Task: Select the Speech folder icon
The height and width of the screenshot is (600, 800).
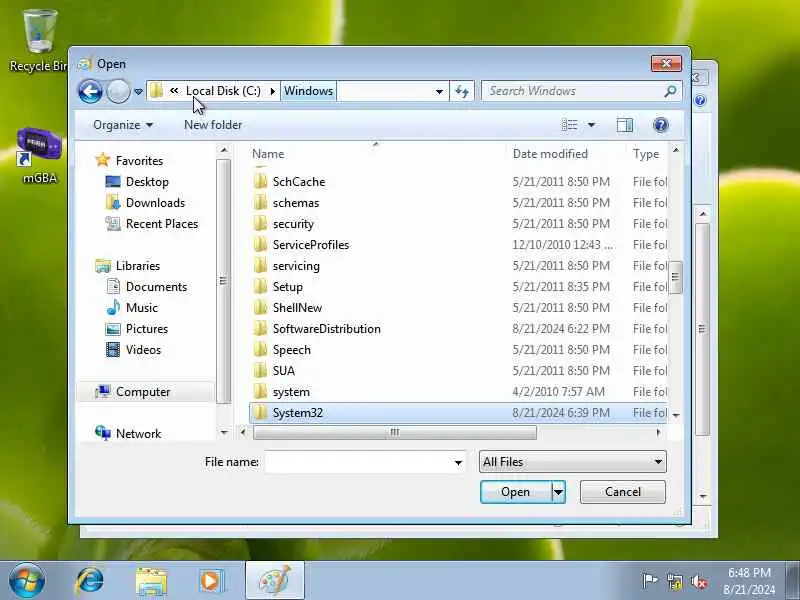Action: [260, 349]
